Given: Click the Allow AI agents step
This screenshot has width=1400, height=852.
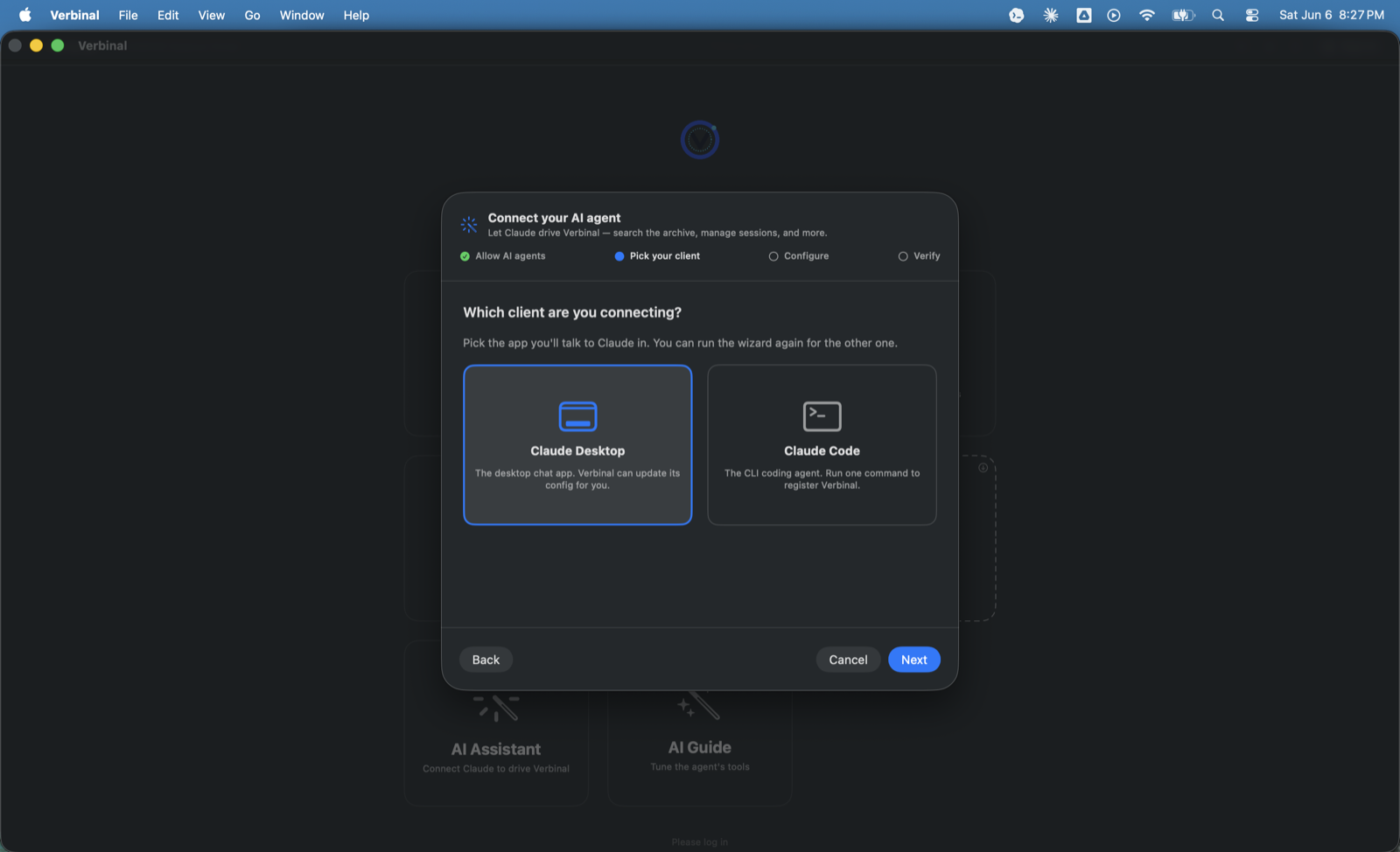Looking at the screenshot, I should pos(503,256).
